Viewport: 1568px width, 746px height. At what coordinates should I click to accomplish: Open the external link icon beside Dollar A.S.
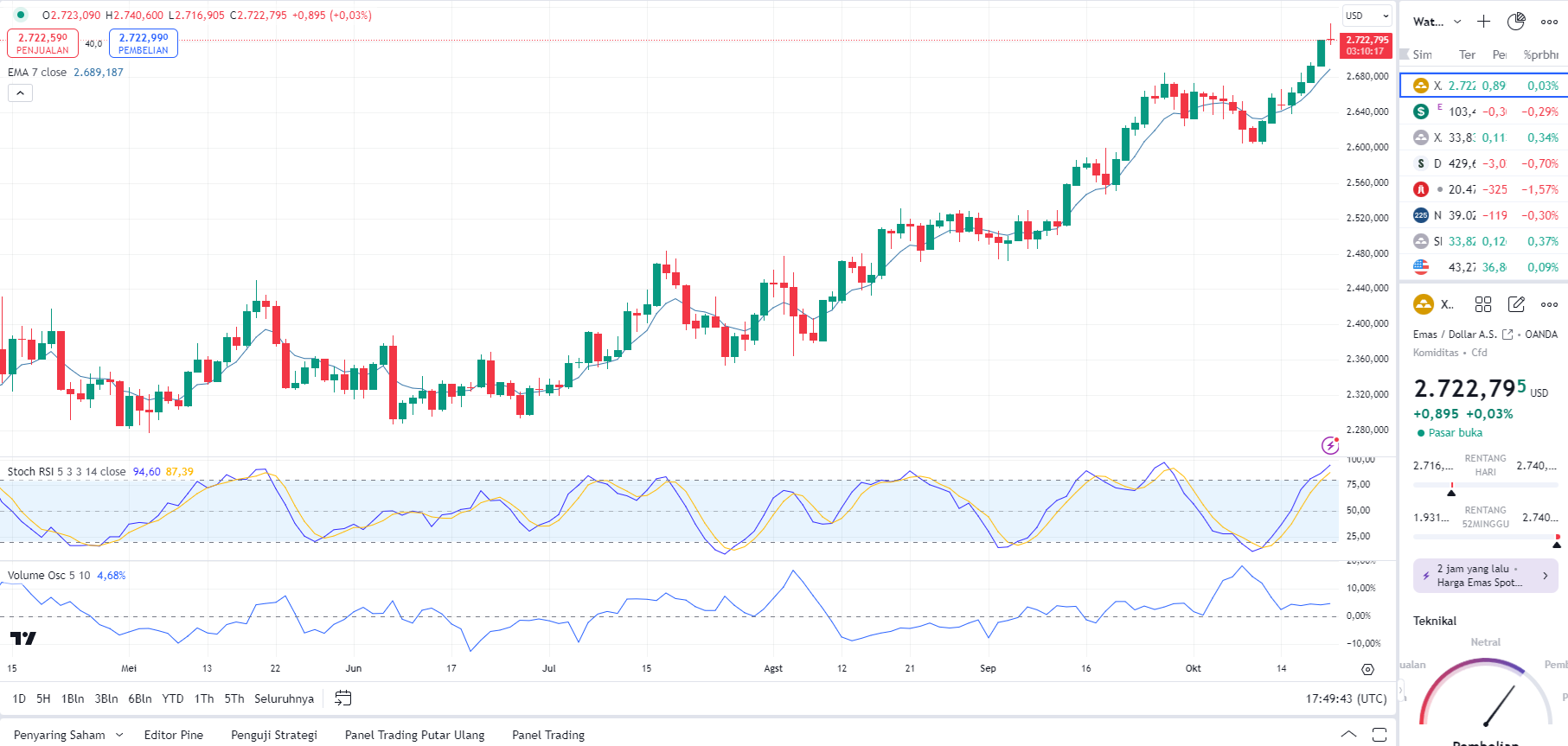[x=1507, y=335]
